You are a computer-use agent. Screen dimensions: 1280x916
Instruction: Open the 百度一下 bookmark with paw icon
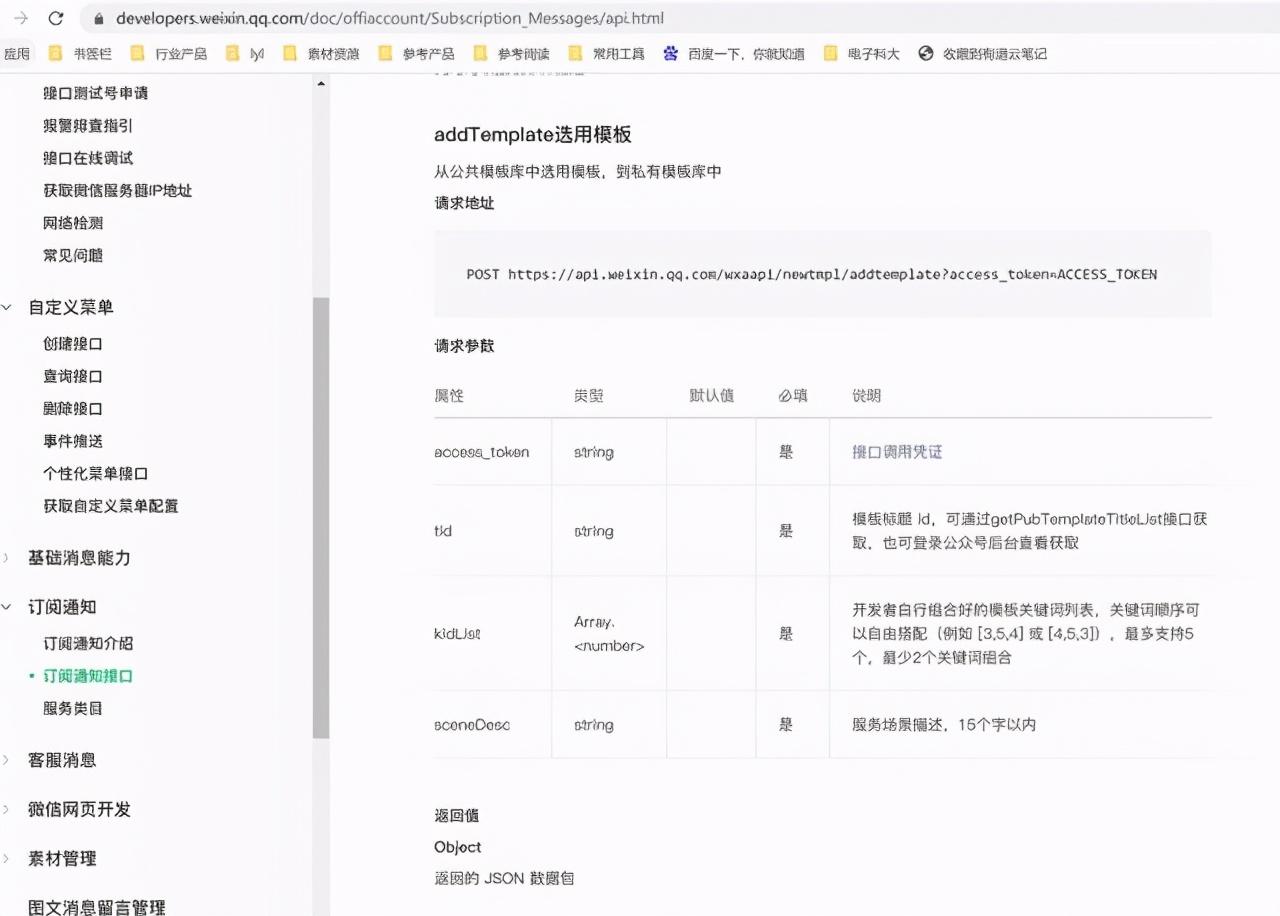pos(735,54)
